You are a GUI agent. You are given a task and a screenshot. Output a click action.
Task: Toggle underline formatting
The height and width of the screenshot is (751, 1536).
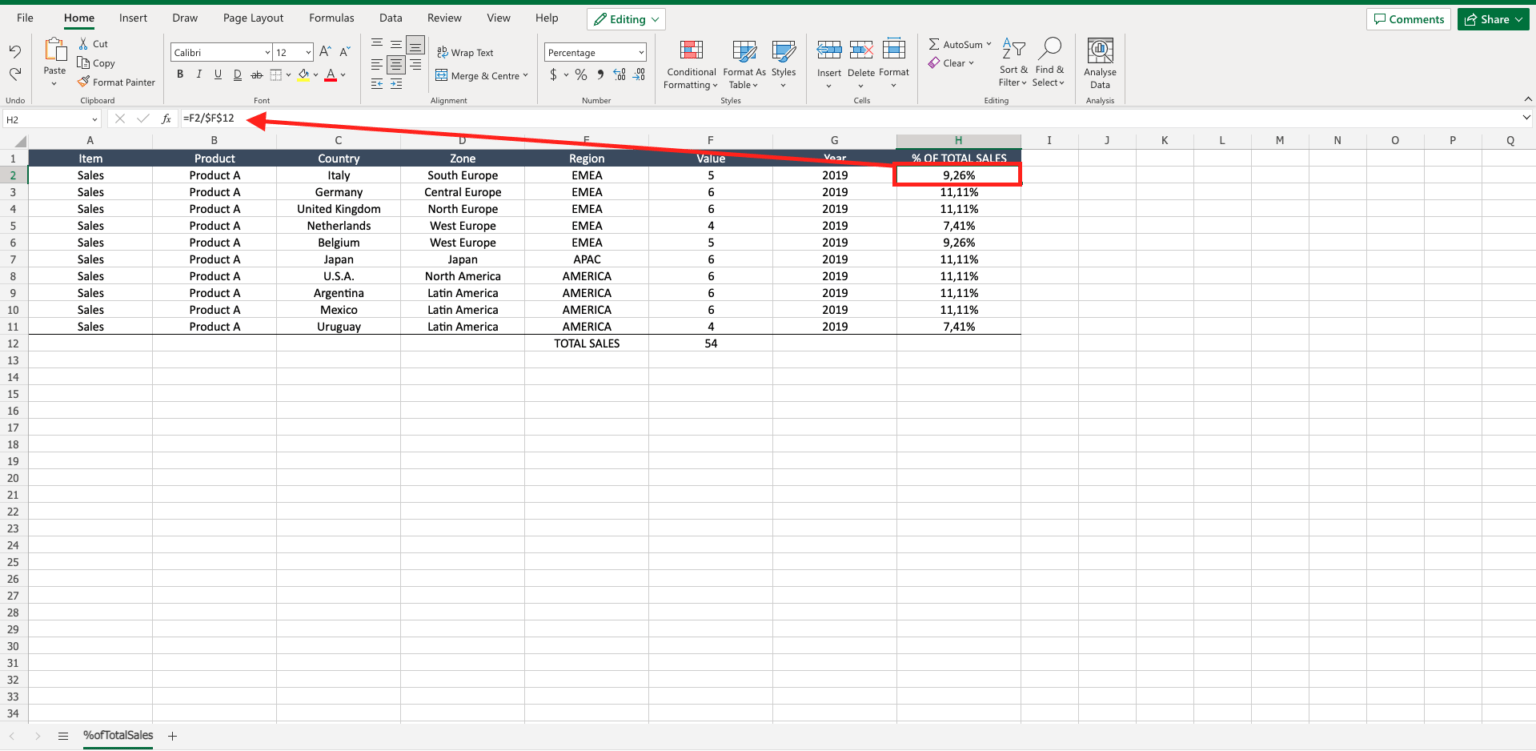(x=217, y=73)
